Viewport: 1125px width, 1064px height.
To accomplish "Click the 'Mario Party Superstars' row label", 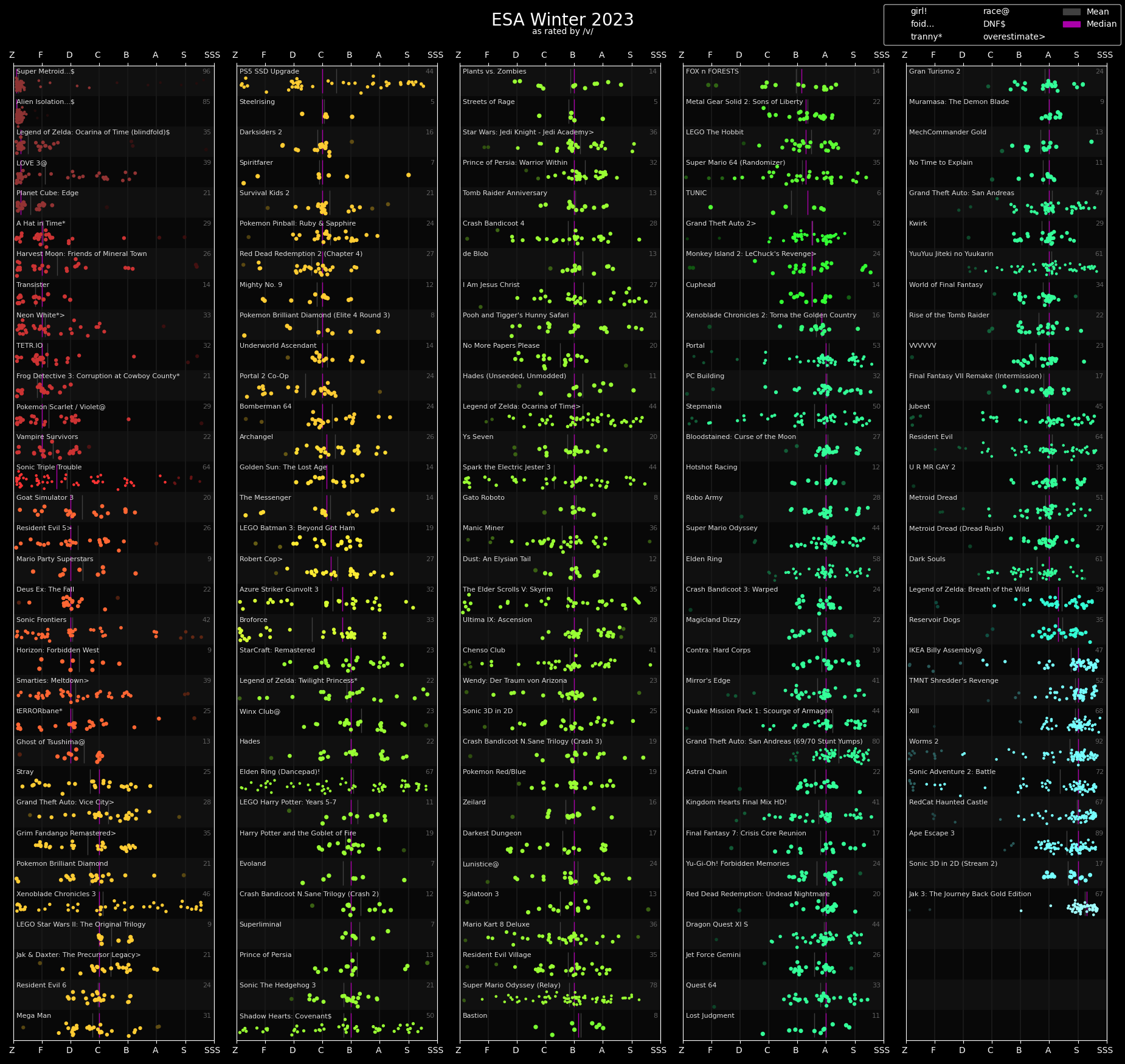I will 55,559.
